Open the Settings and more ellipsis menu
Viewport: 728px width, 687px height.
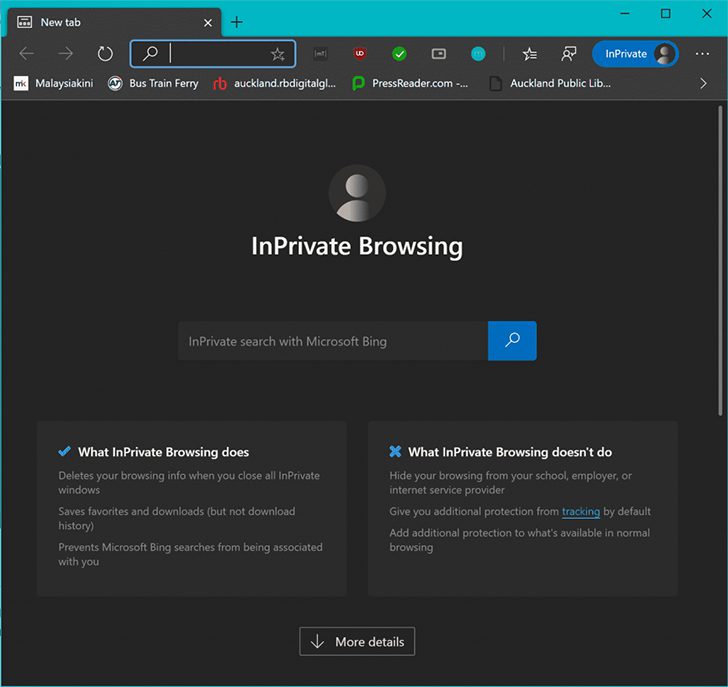click(x=702, y=54)
